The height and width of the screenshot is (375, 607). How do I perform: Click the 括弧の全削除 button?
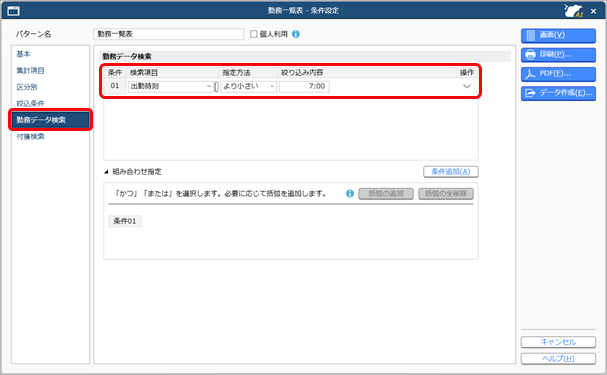(446, 193)
